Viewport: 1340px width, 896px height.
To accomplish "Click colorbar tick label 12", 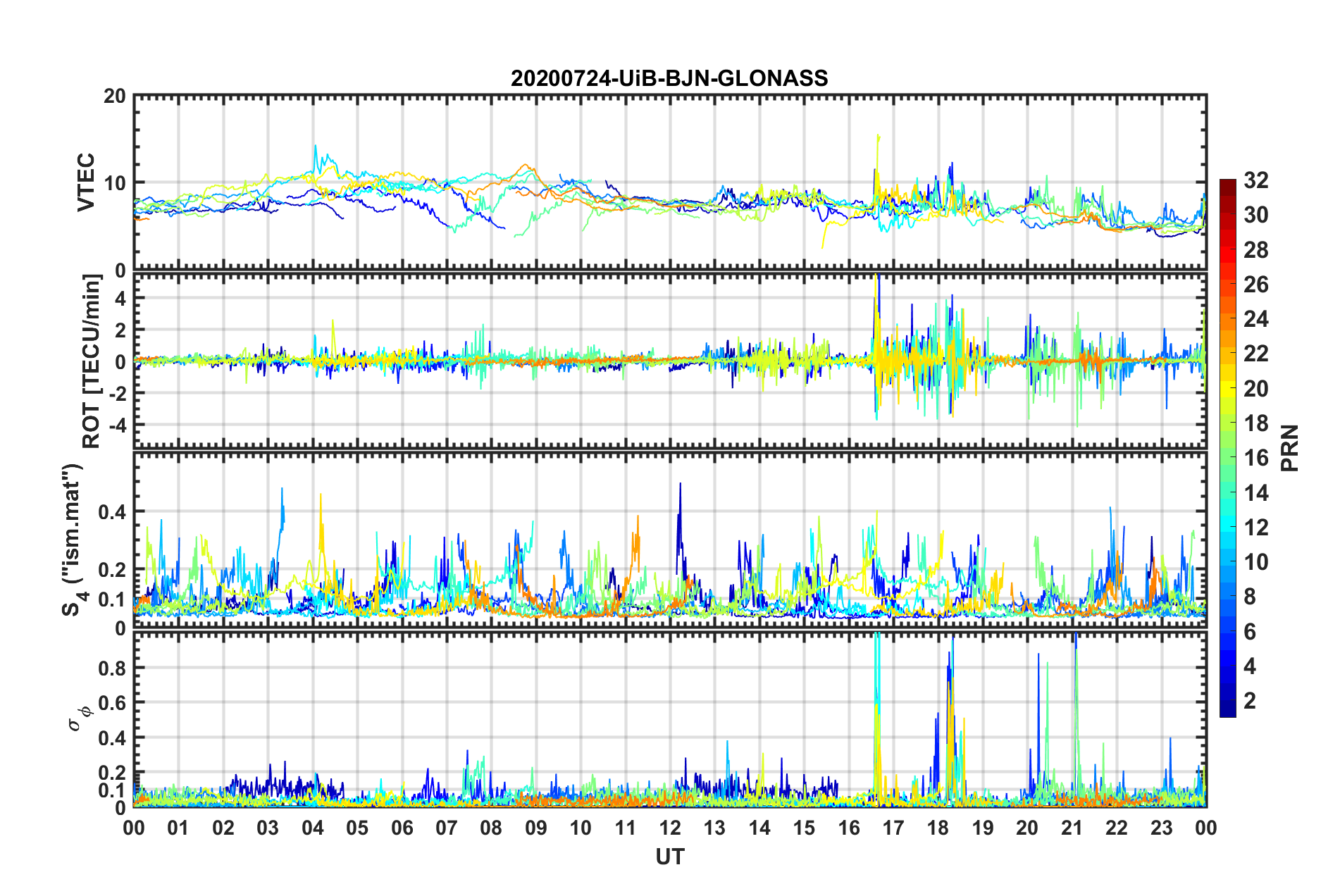I will click(1255, 528).
